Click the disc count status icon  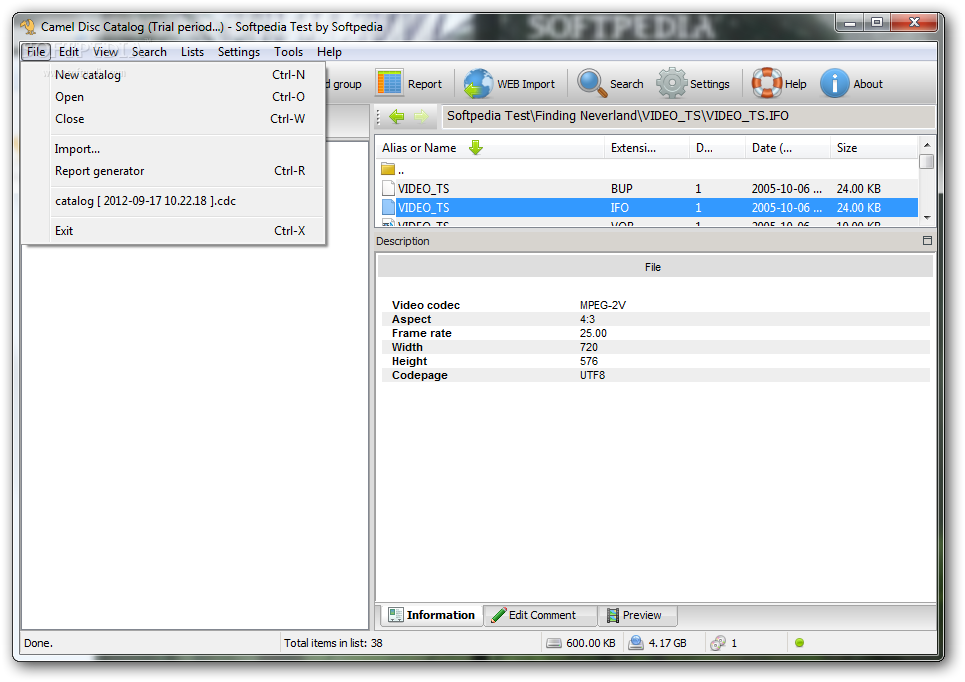click(x=718, y=643)
